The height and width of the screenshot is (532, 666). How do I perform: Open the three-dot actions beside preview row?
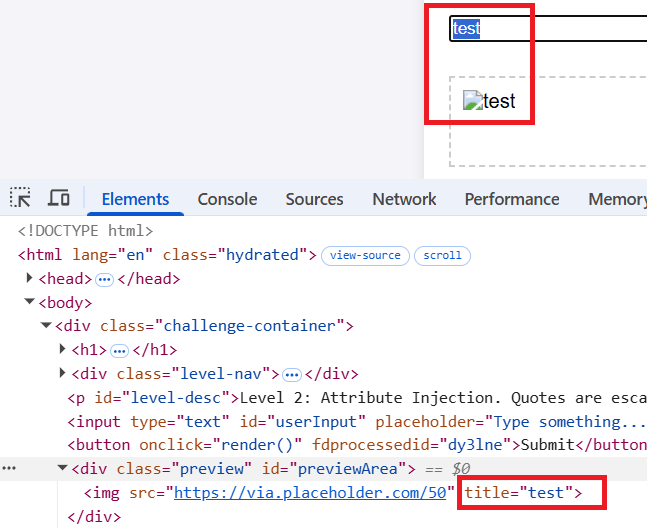point(8,468)
